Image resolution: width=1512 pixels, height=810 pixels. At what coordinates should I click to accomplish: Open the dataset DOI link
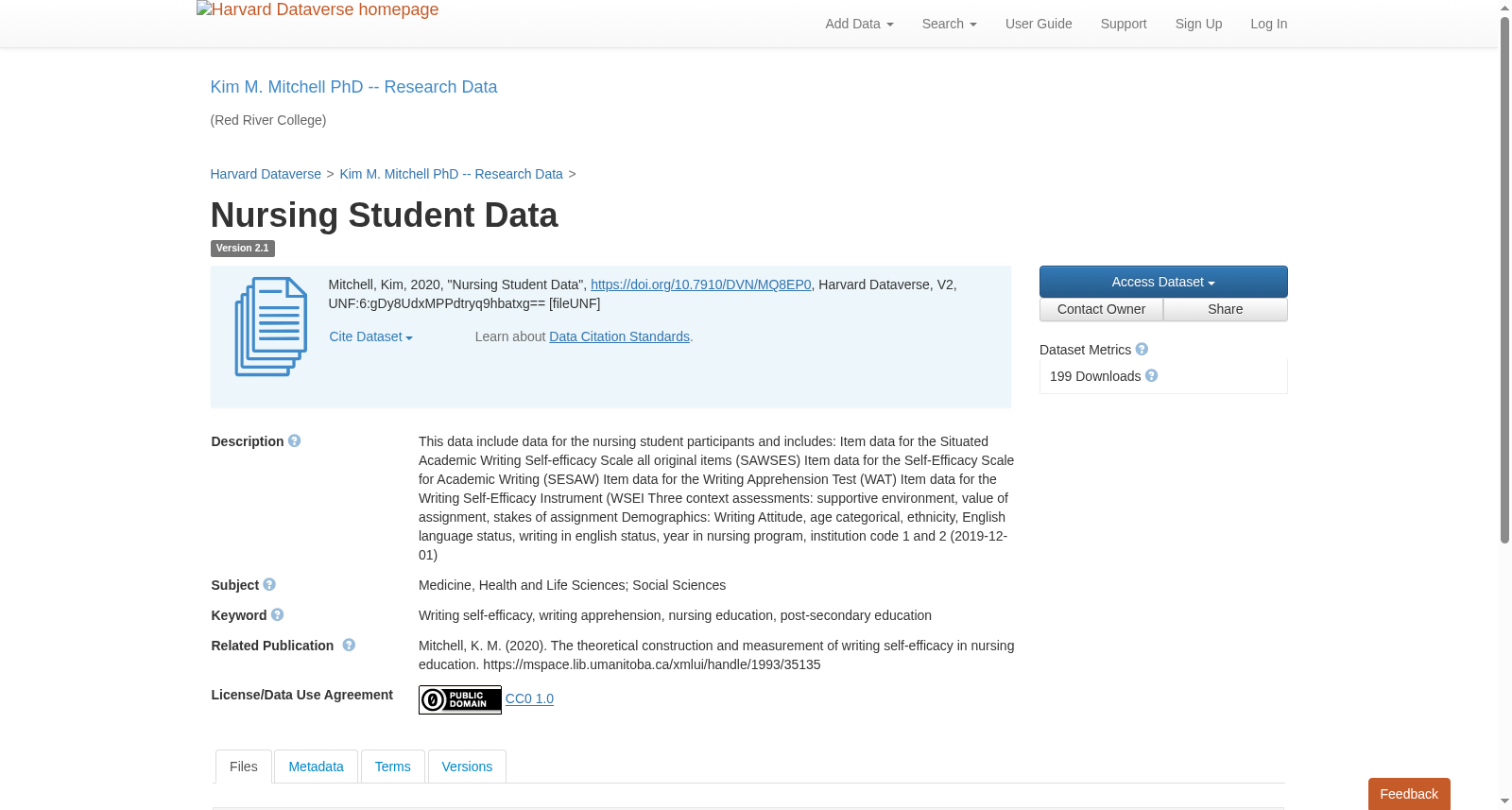pyautogui.click(x=700, y=284)
